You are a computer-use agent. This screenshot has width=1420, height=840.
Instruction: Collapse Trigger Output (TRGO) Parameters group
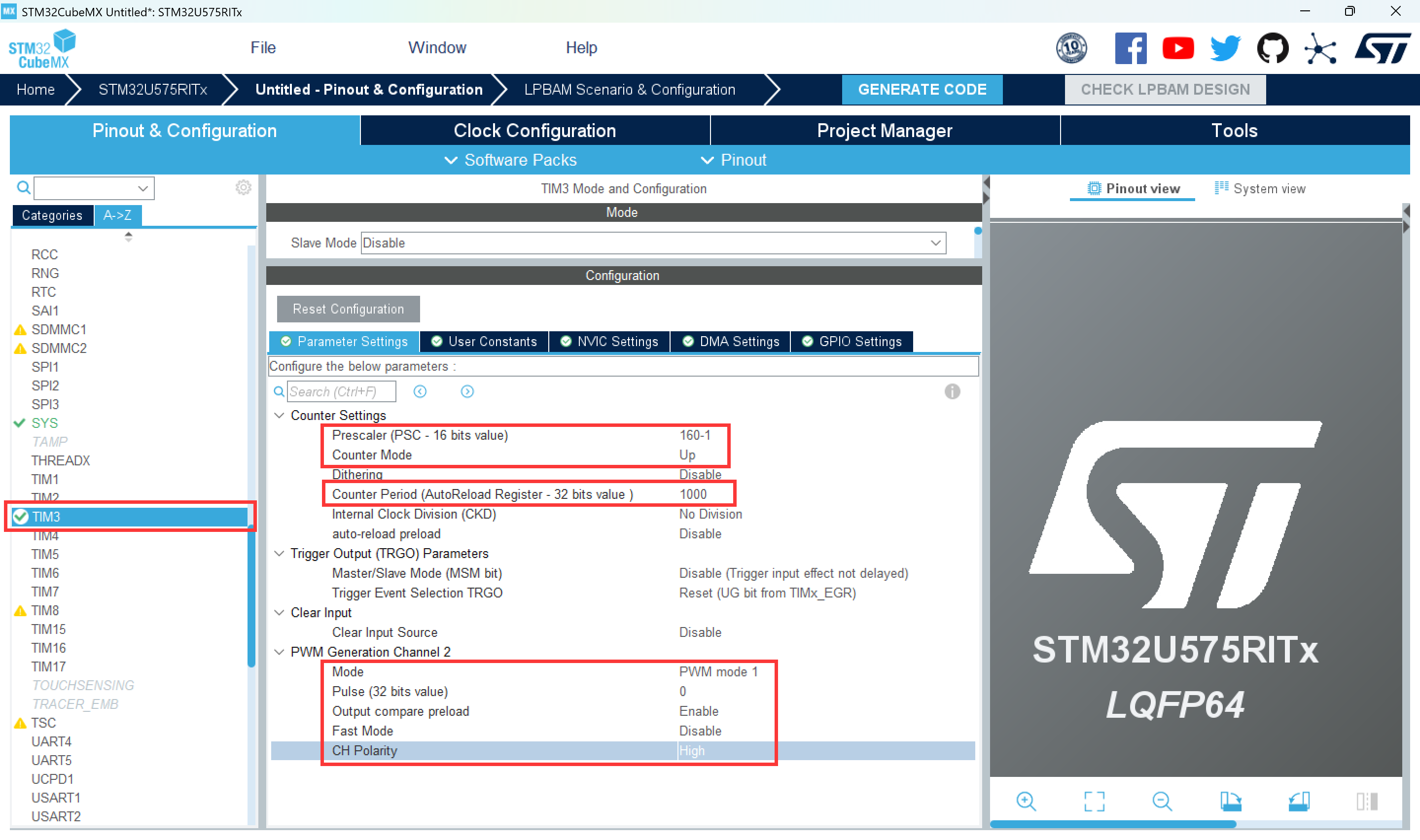pyautogui.click(x=279, y=554)
